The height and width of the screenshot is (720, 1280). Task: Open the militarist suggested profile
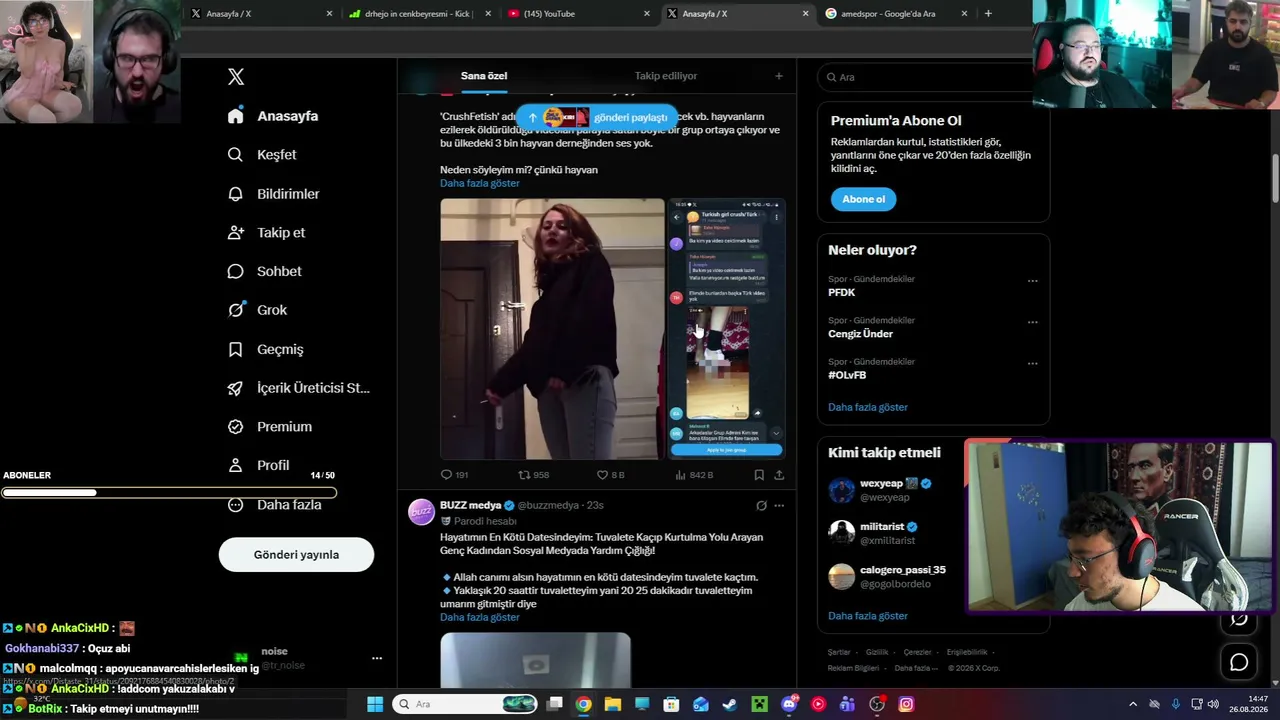pos(882,527)
